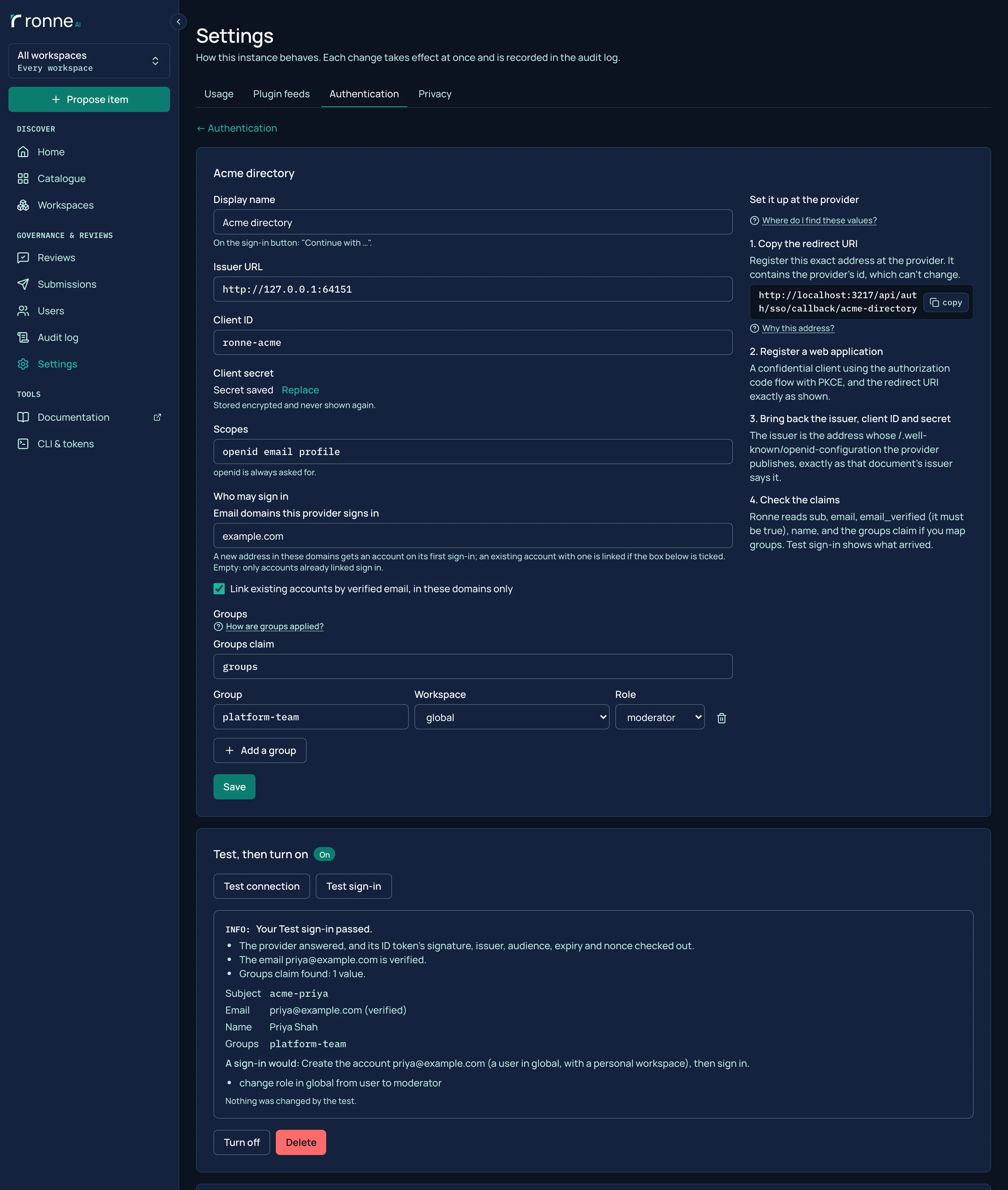Click the CLI & tokens terminal icon
This screenshot has width=1008, height=1190.
23,444
